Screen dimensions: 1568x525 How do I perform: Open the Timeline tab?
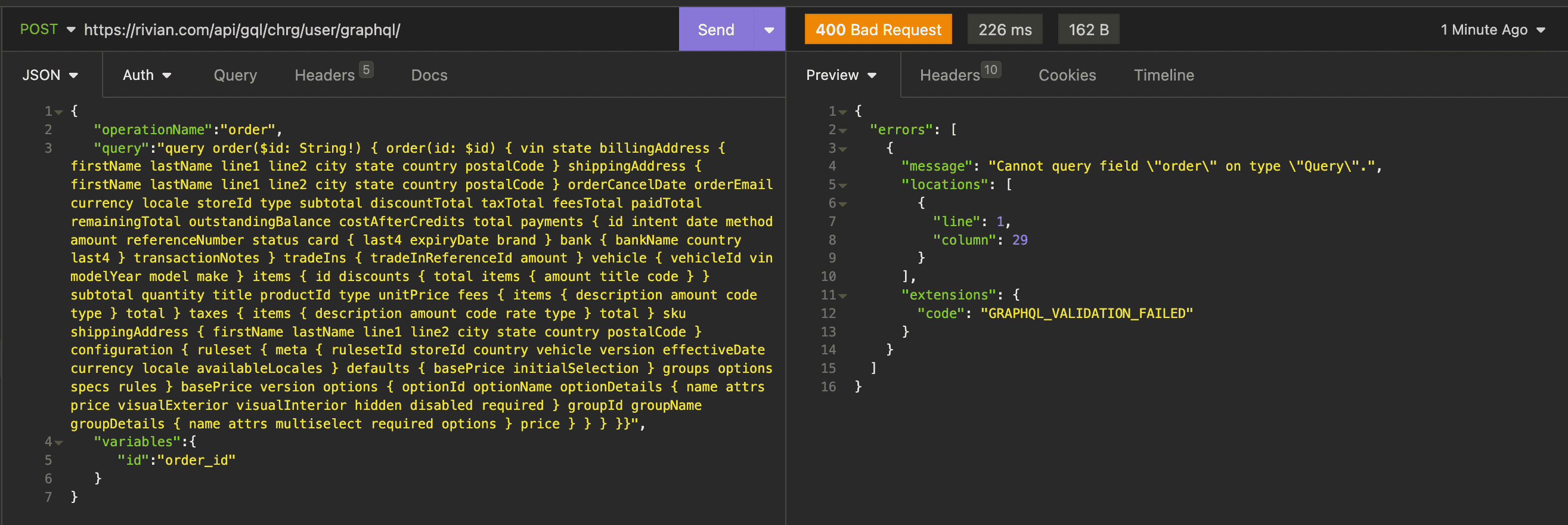tap(1164, 75)
